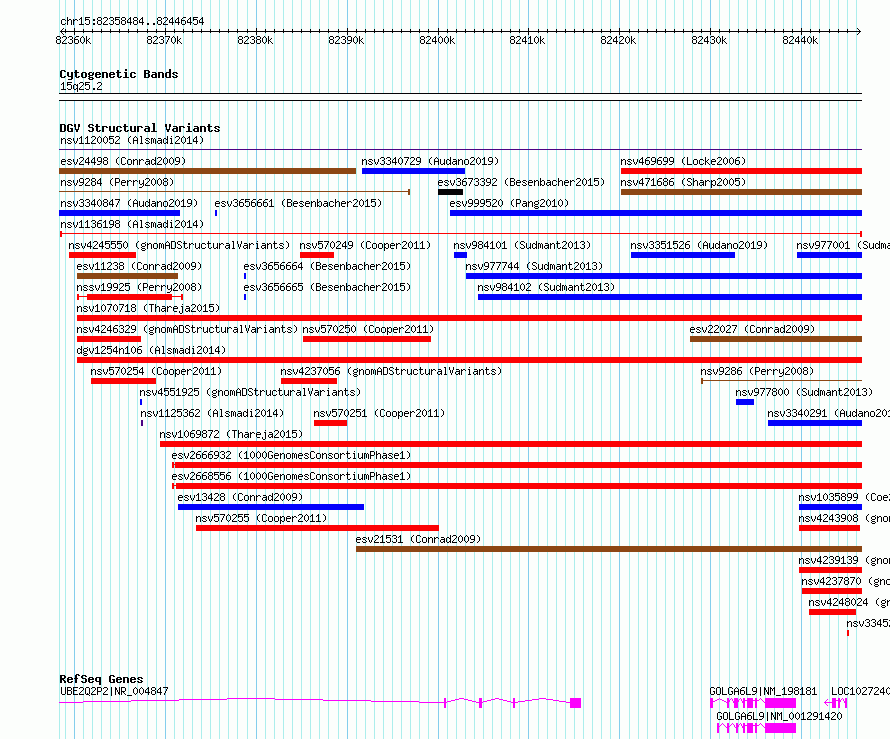Click nsv9284 (Perry2008) label

pos(117,182)
